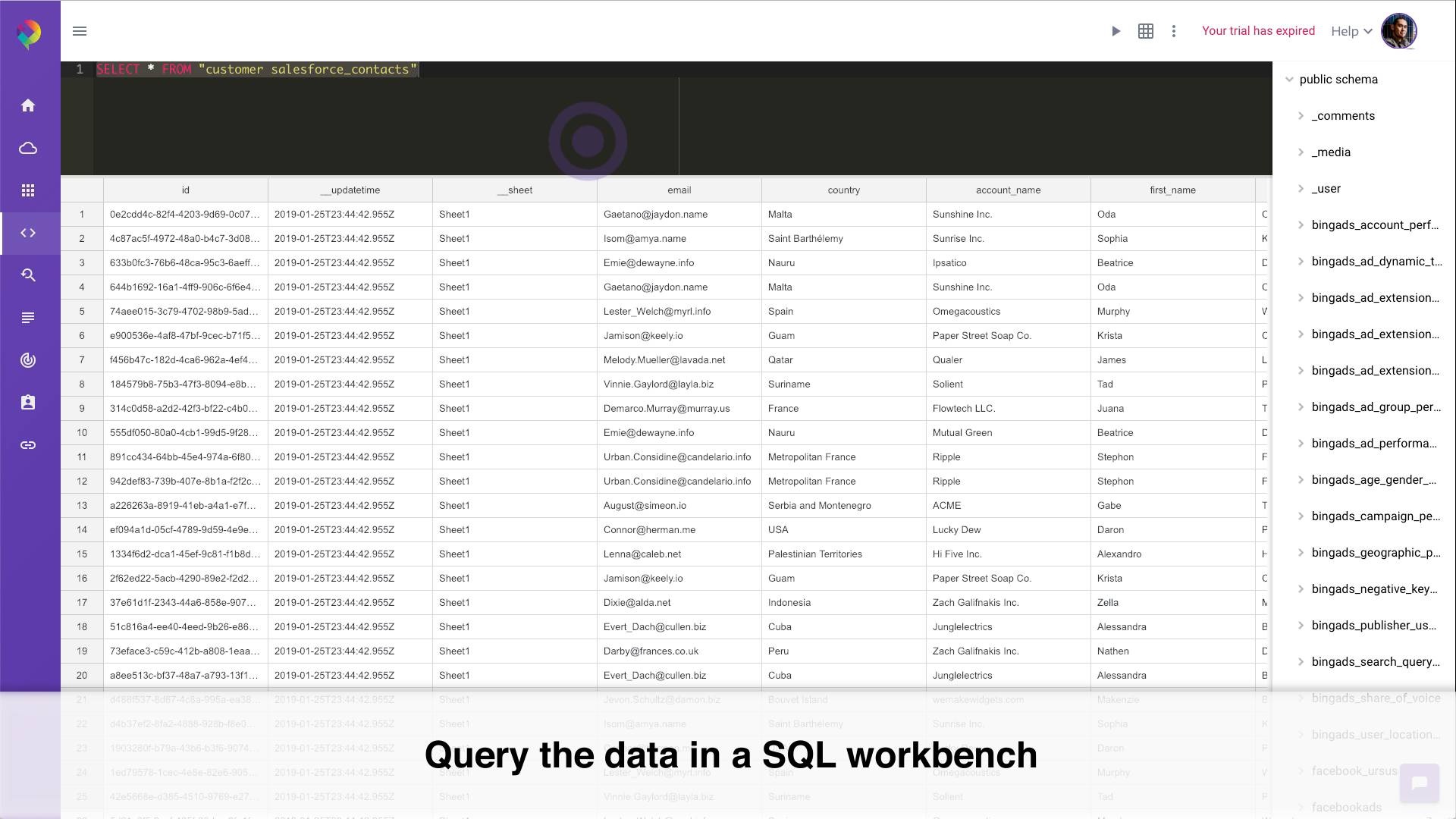
Task: Open the cloud connections sidebar icon
Action: (x=28, y=148)
